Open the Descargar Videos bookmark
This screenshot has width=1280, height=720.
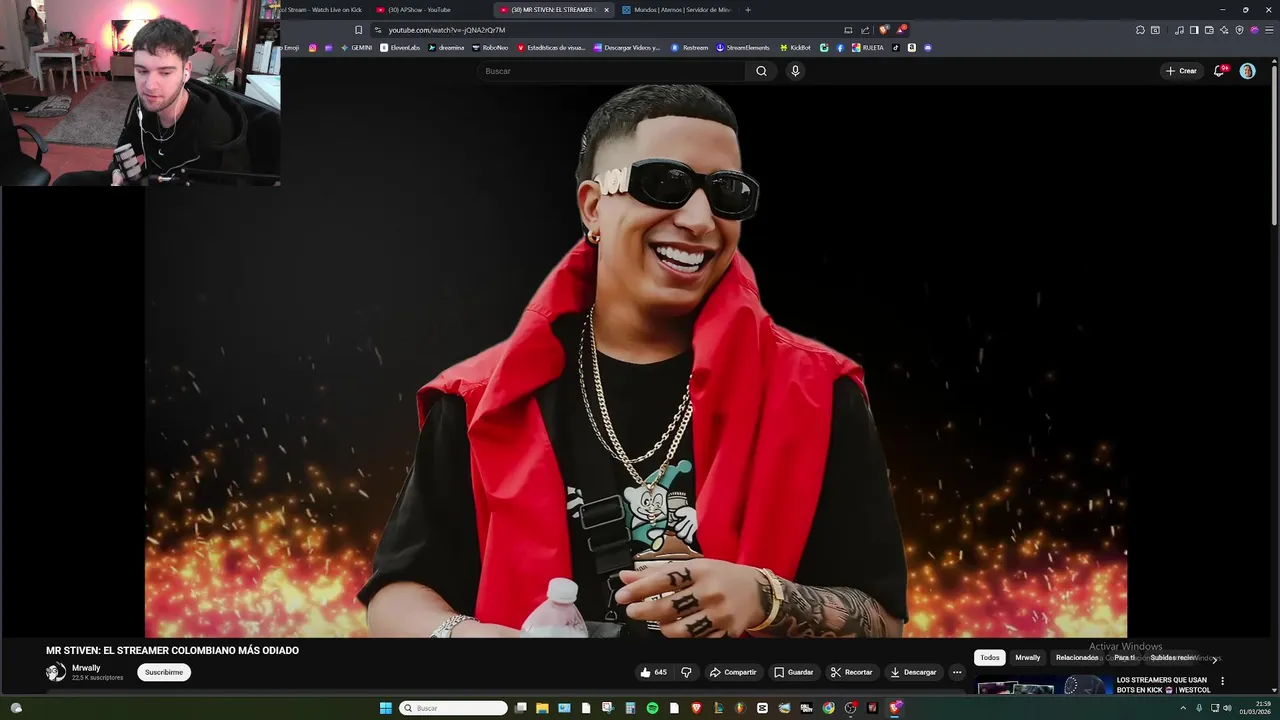point(628,48)
